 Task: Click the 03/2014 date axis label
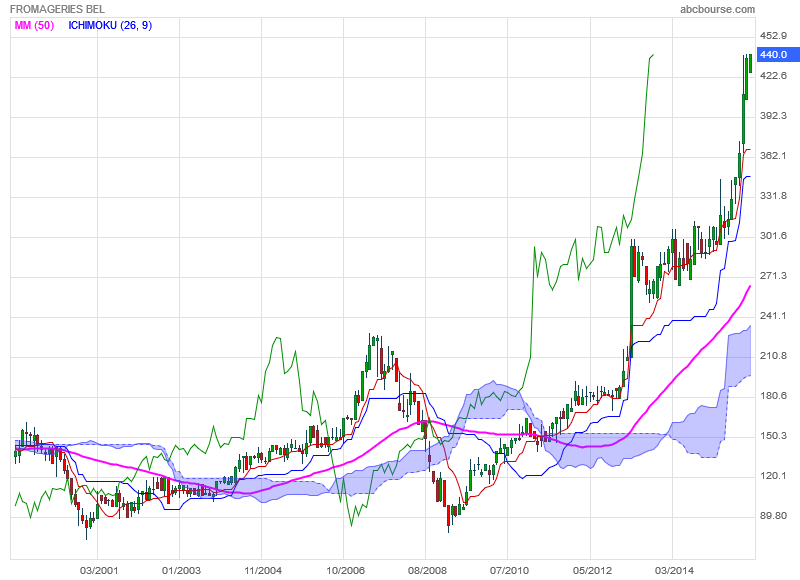pyautogui.click(x=674, y=570)
